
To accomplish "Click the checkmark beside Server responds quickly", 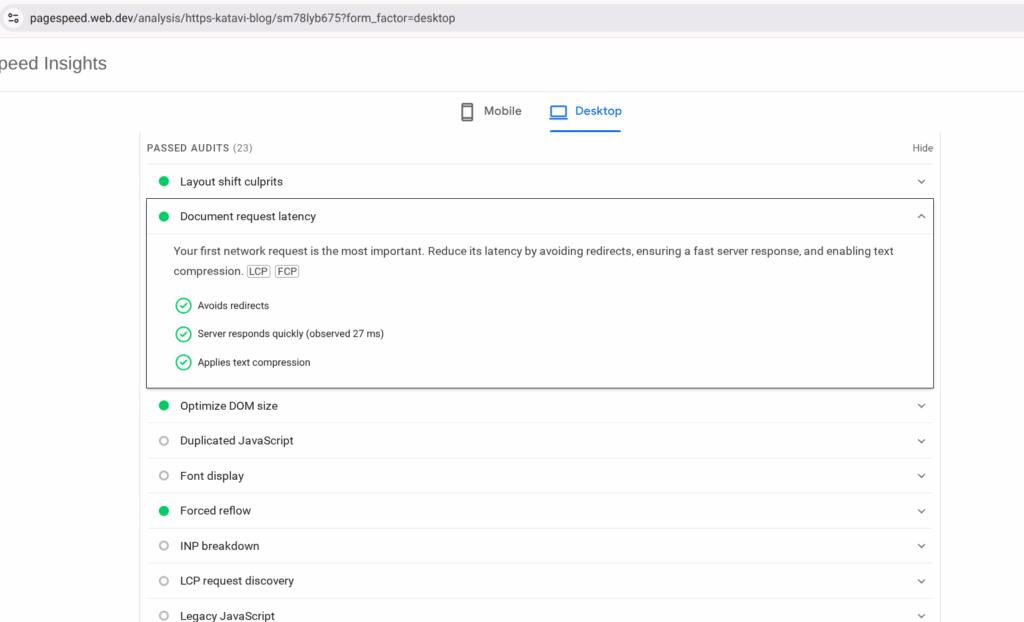I will (183, 333).
